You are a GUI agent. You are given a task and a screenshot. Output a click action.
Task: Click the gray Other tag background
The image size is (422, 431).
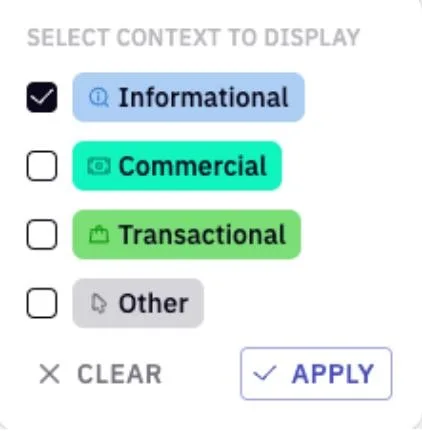(138, 303)
